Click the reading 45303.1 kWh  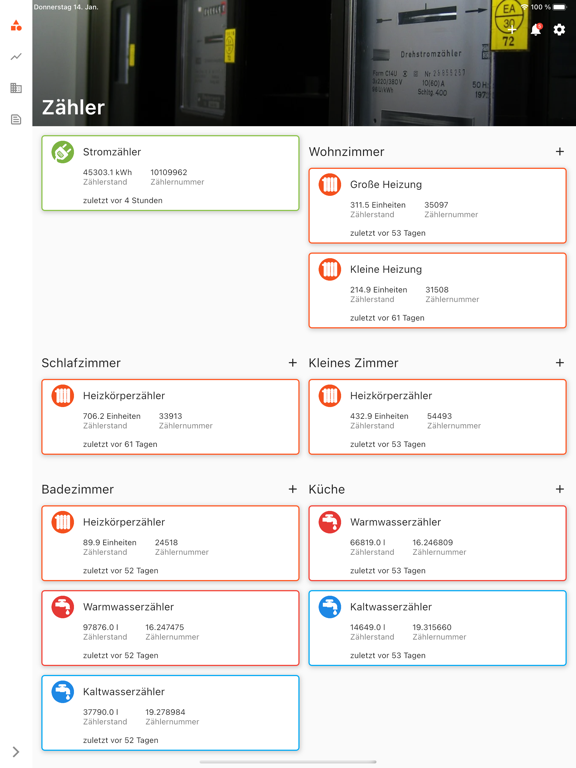[107, 172]
